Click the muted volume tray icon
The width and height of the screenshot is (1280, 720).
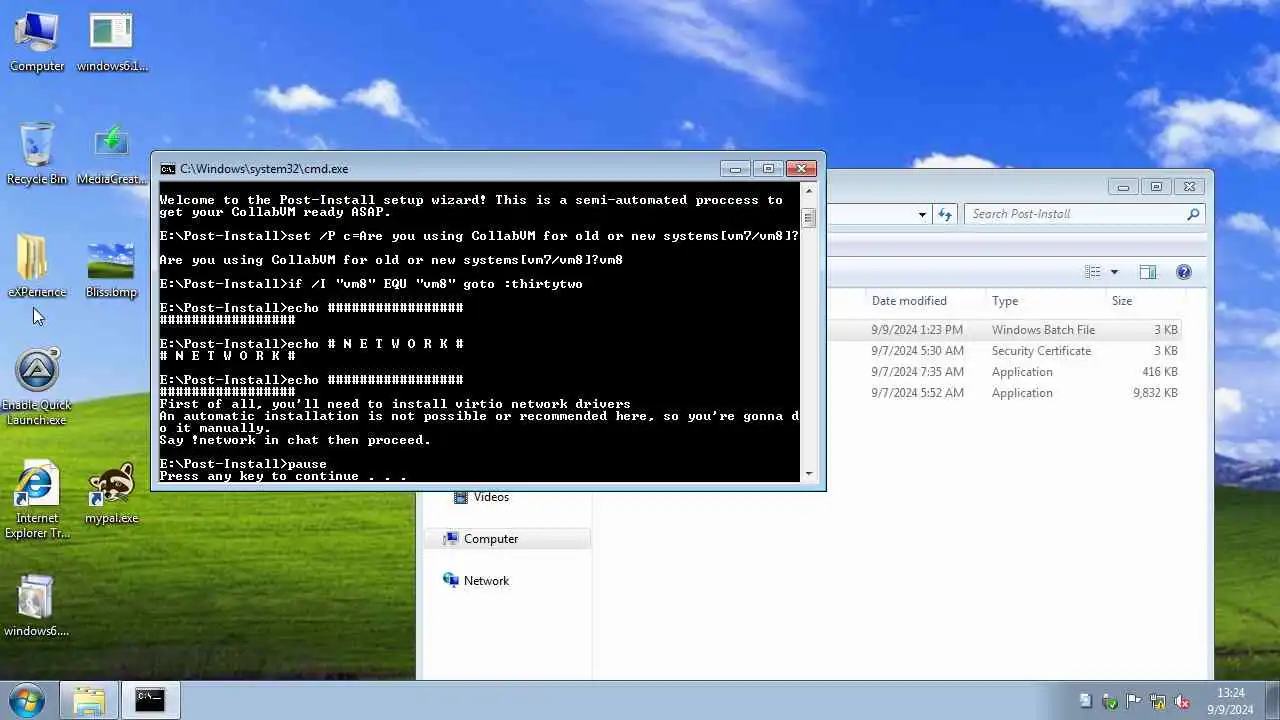(x=1182, y=701)
